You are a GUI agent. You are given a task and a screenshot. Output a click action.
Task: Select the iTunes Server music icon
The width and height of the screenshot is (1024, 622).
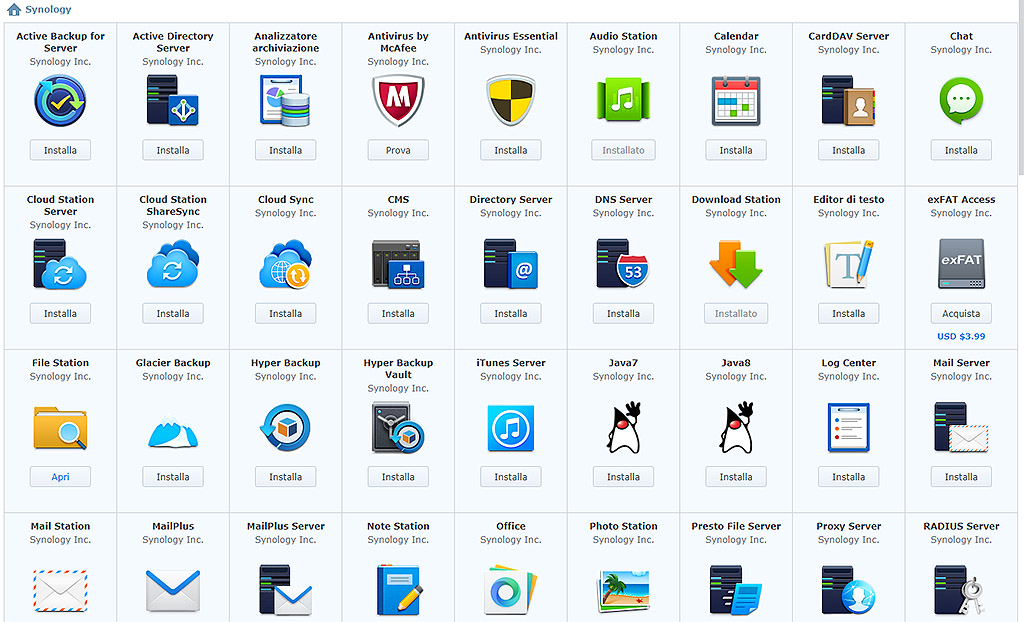(511, 428)
